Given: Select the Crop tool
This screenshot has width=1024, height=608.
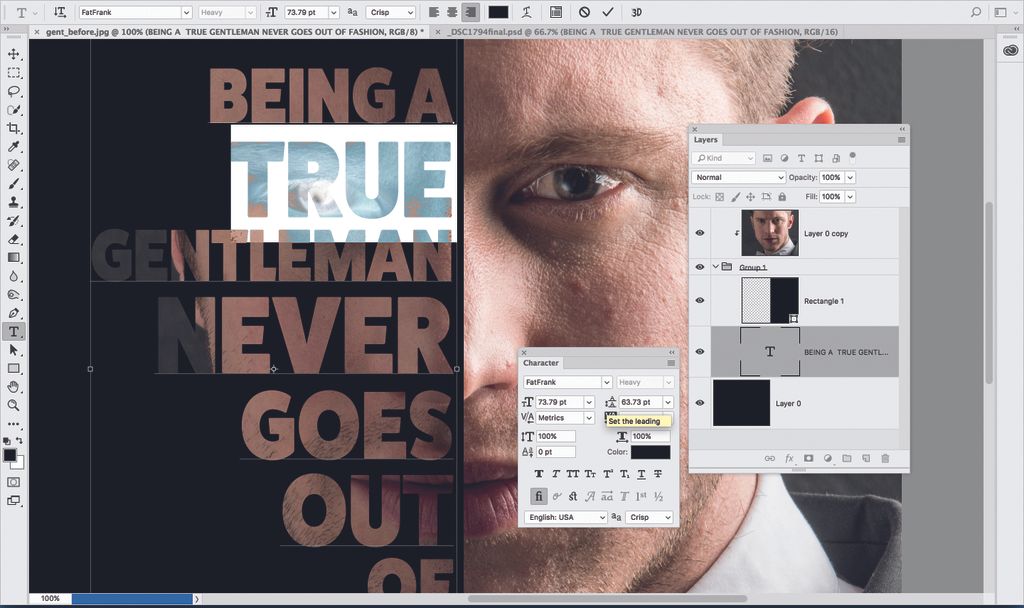Looking at the screenshot, I should [14, 128].
